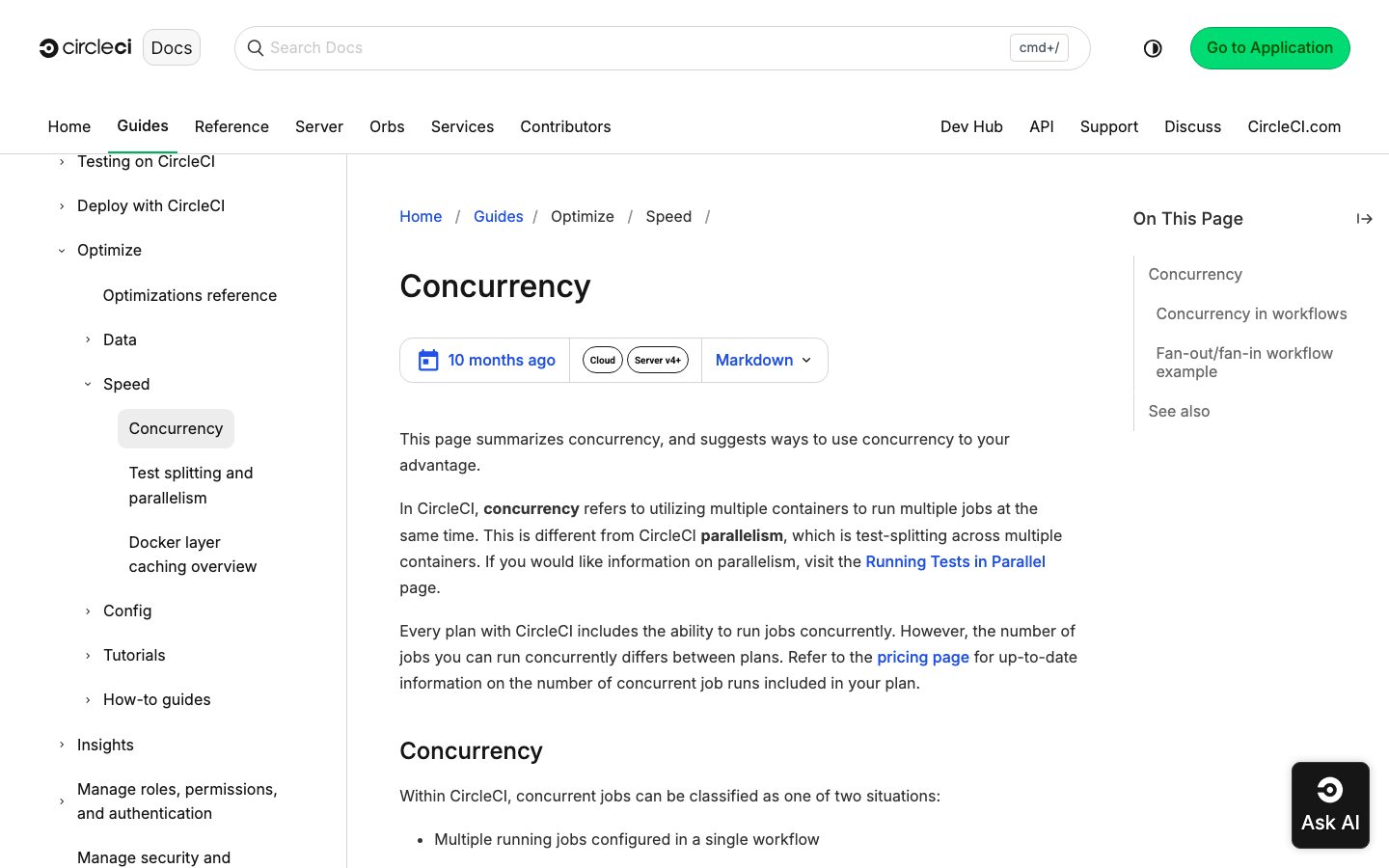Open the Support link

1109,126
